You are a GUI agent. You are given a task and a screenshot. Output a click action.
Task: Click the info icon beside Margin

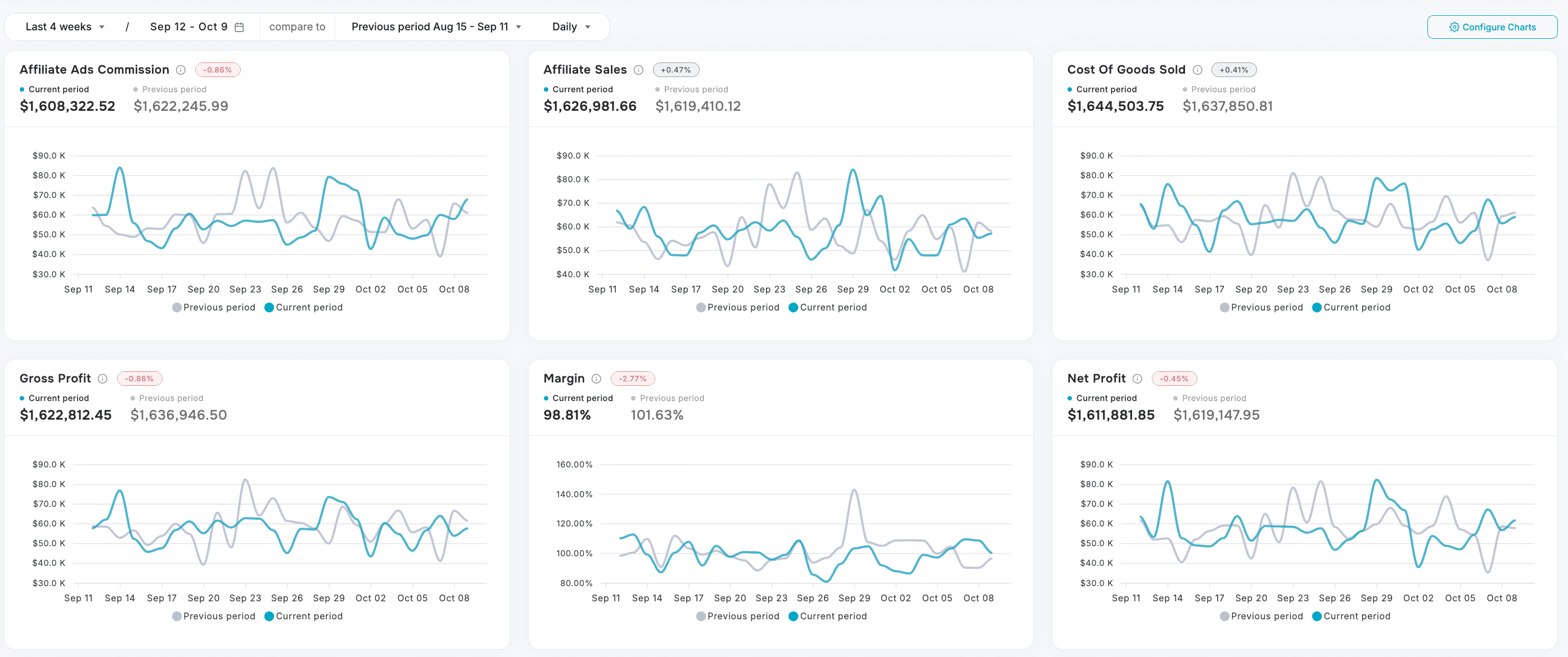point(596,378)
